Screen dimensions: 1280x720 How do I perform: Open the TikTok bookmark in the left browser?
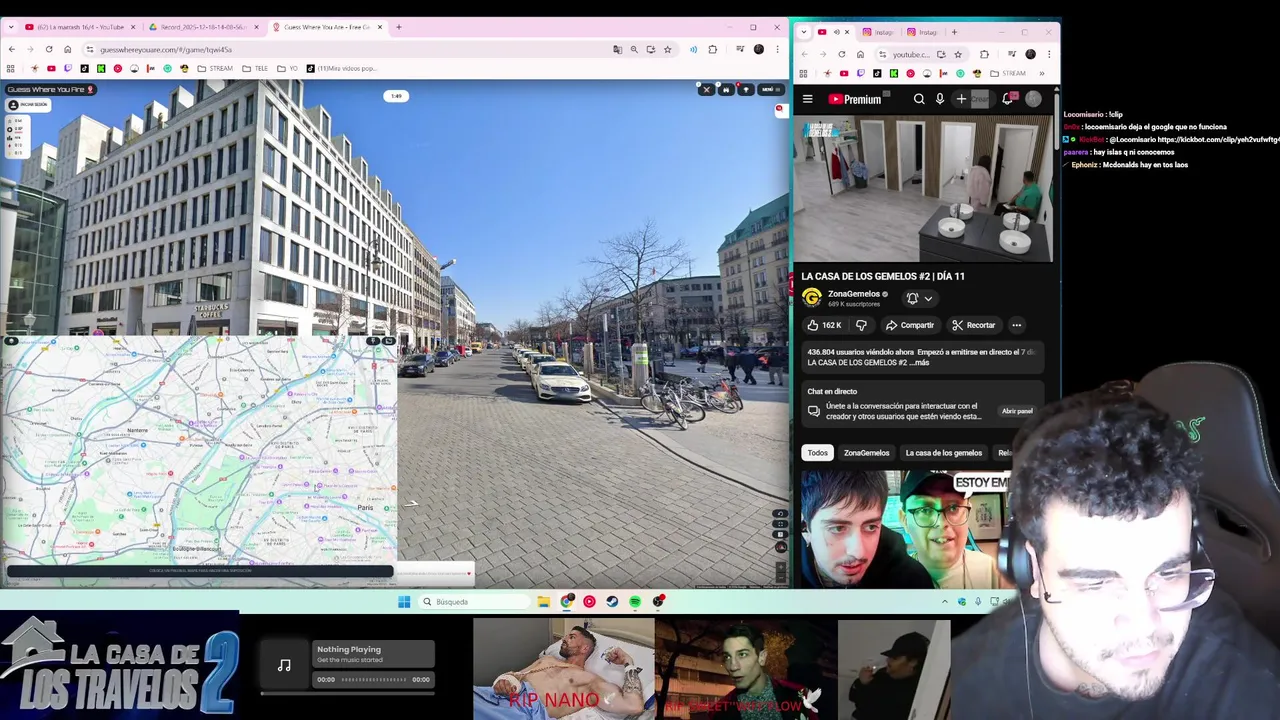[x=84, y=68]
